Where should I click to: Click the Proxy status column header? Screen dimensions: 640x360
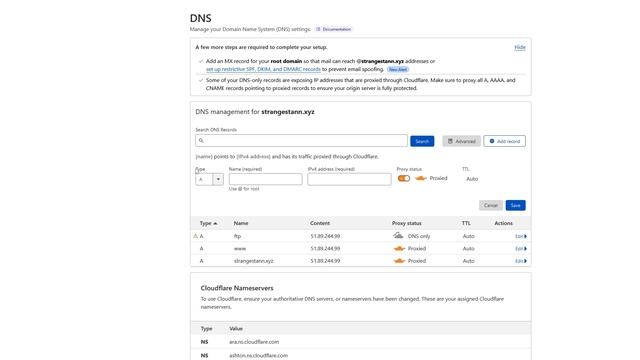point(407,223)
